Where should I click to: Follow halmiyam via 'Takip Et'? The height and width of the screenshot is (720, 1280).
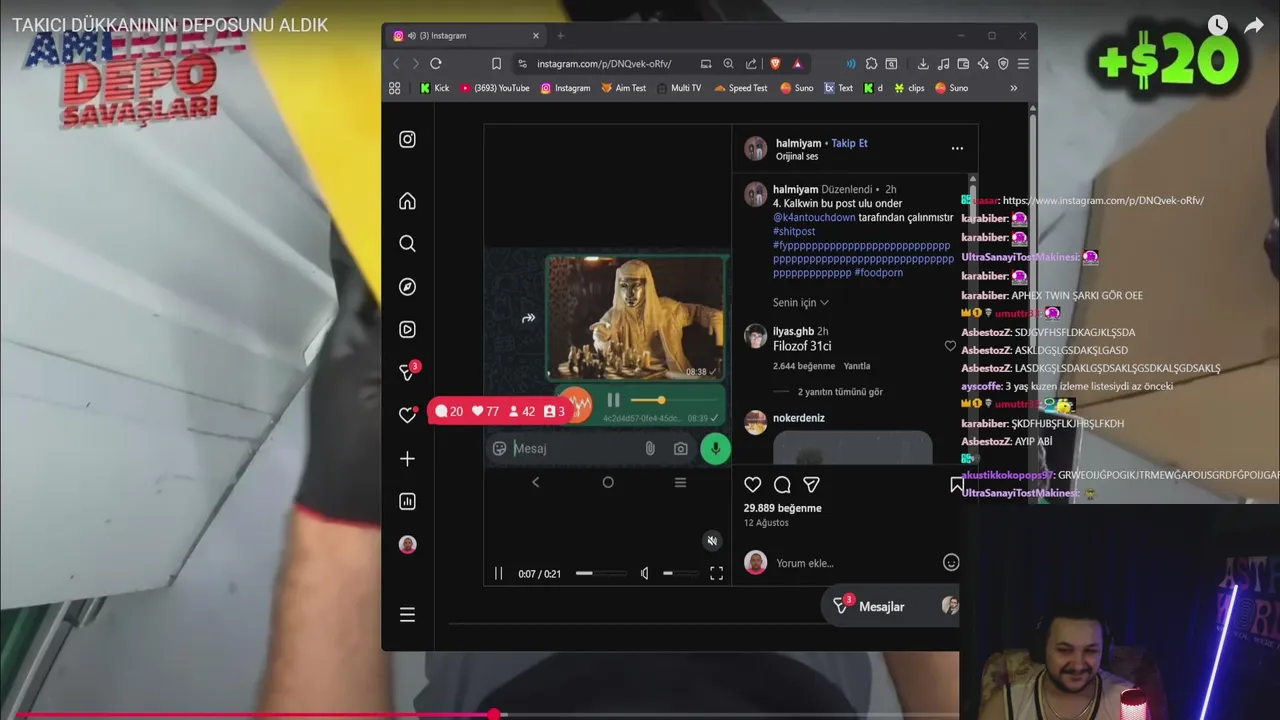(849, 143)
